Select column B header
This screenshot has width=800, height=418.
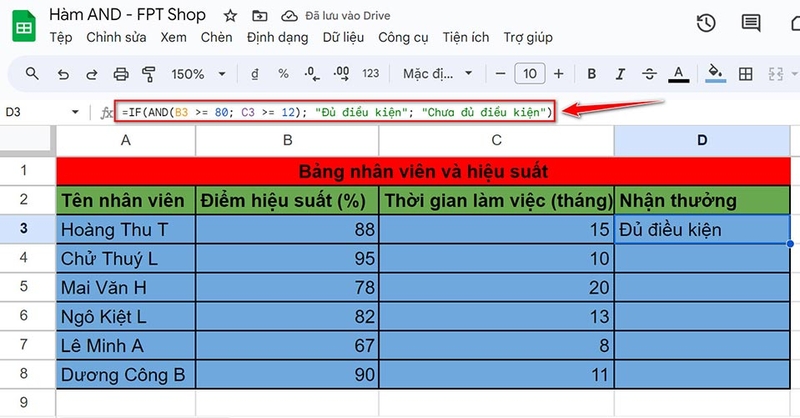click(x=287, y=140)
